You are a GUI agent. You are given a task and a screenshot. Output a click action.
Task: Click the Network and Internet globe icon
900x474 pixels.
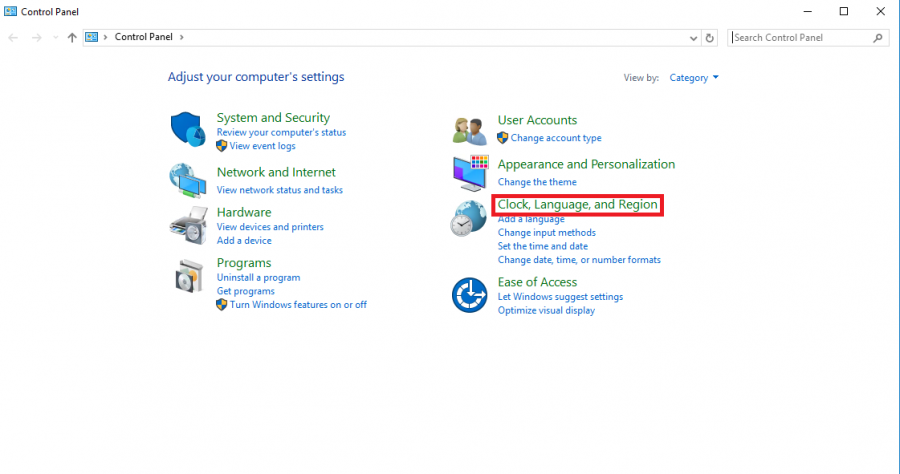click(x=188, y=180)
